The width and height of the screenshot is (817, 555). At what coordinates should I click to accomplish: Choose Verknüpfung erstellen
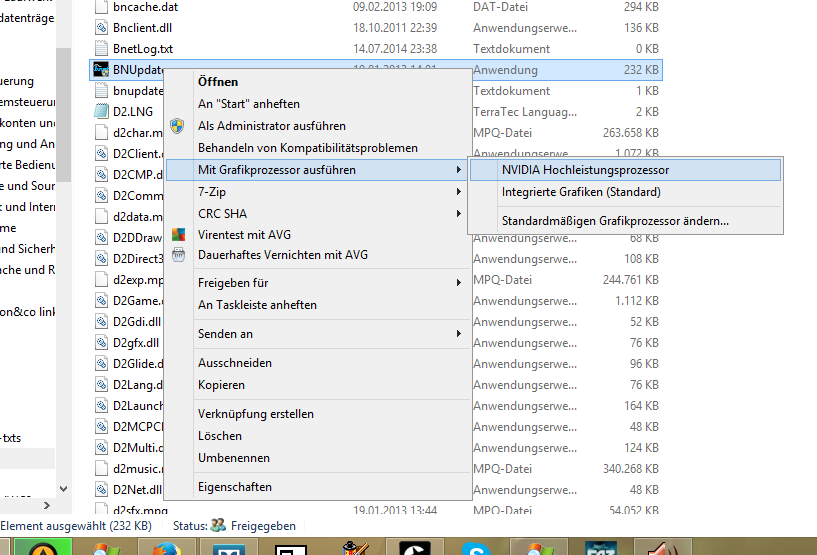tap(317, 414)
